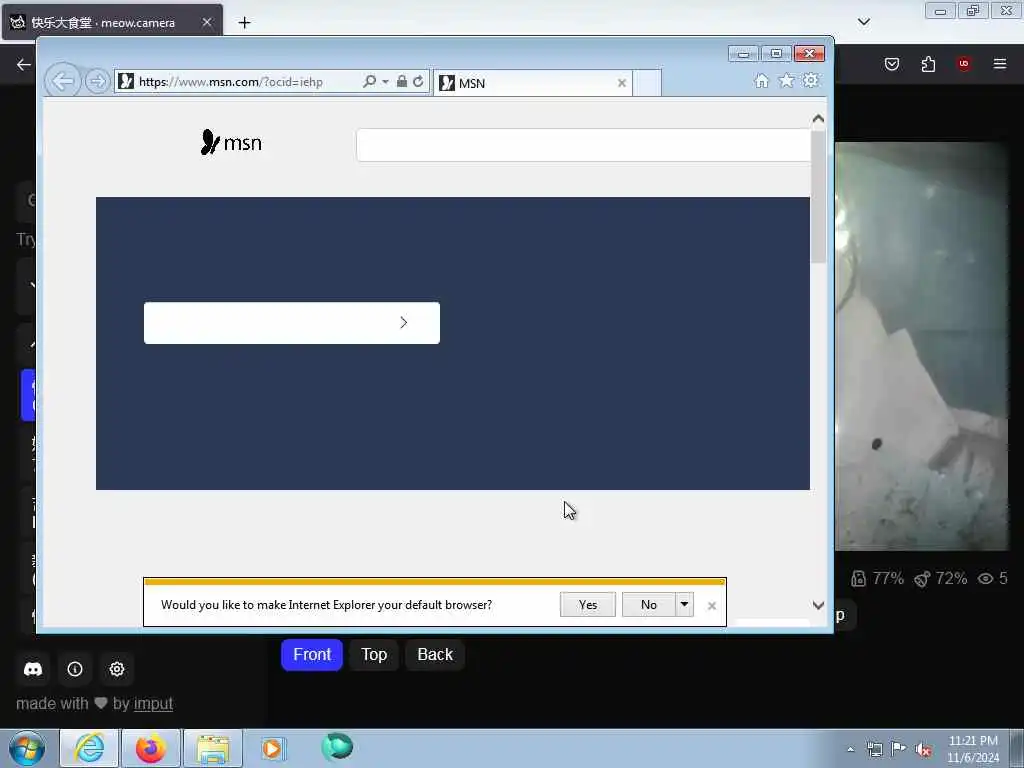Dismiss the default browser notification bar
Screen dimensions: 1024x768
pyautogui.click(x=712, y=606)
